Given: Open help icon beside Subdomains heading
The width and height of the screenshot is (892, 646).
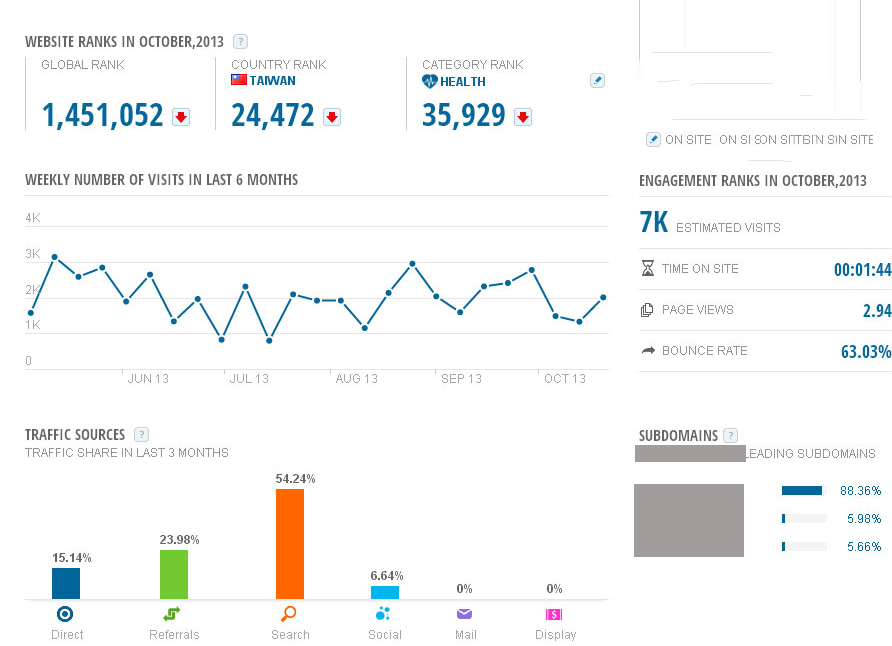Looking at the screenshot, I should pyautogui.click(x=730, y=436).
